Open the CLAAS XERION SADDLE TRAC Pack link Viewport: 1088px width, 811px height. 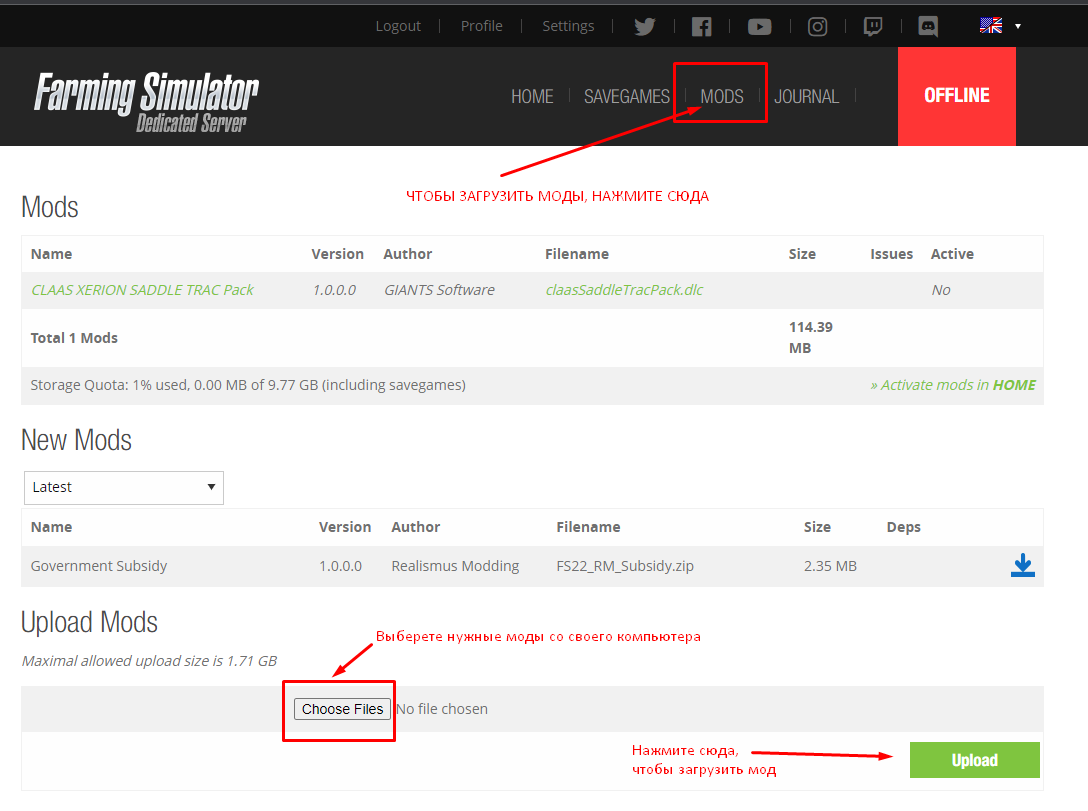click(142, 290)
